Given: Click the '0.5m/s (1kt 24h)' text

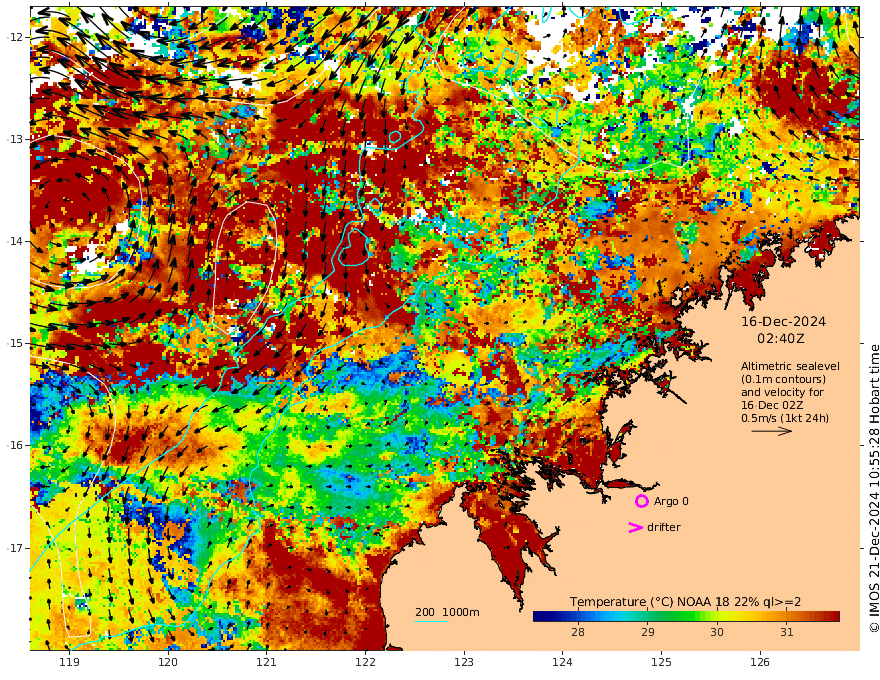Looking at the screenshot, I should [x=785, y=418].
